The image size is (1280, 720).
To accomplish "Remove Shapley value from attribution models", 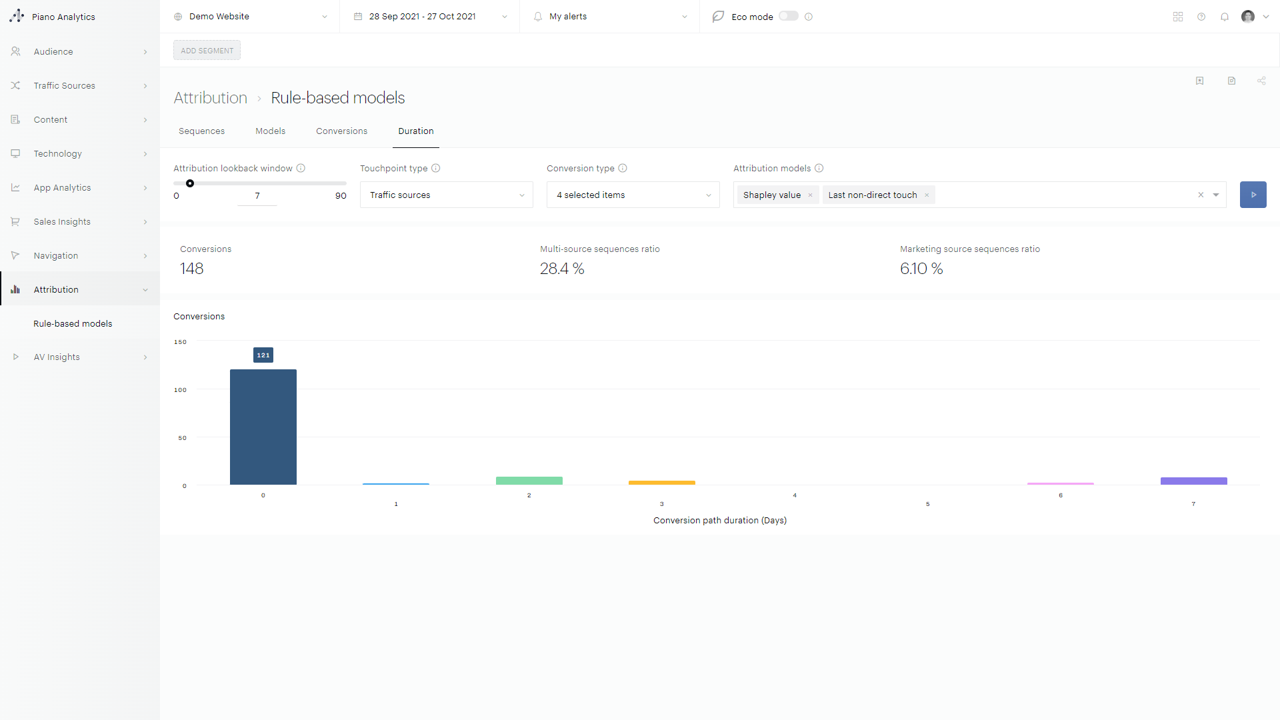I will pos(810,195).
